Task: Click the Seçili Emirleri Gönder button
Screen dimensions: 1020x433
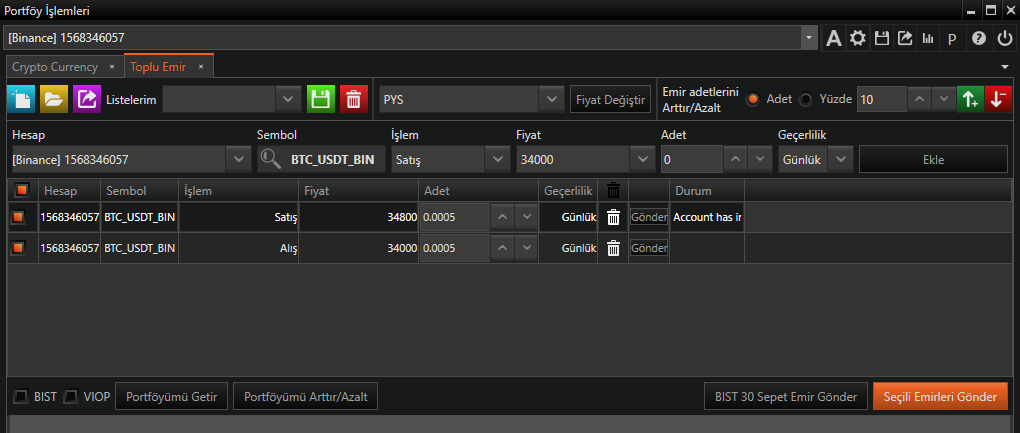Action: (x=939, y=397)
